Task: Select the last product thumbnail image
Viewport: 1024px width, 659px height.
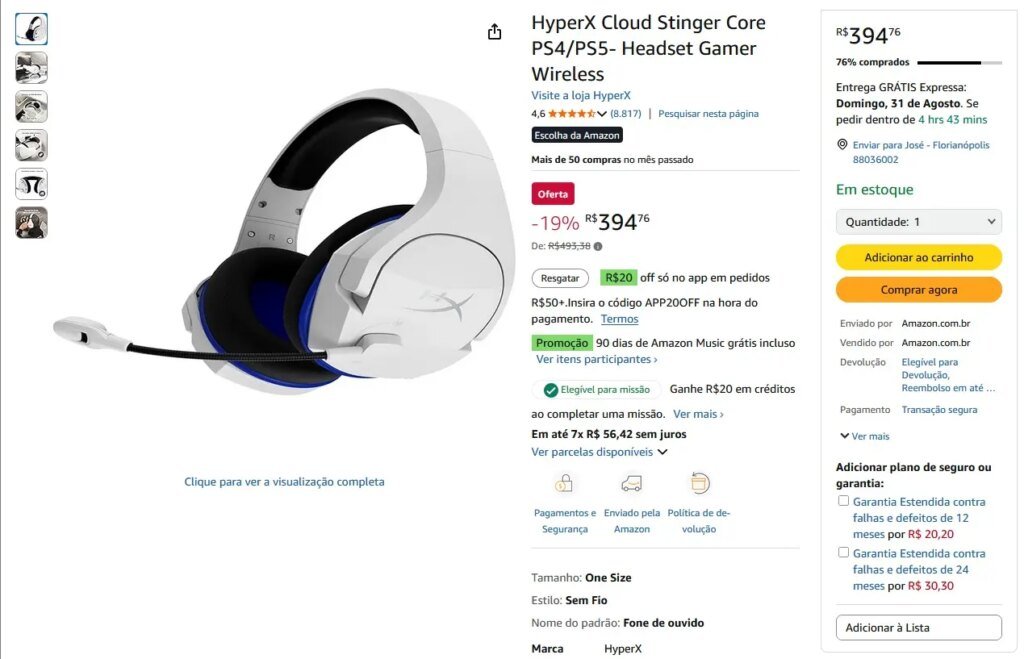Action: pos(31,223)
